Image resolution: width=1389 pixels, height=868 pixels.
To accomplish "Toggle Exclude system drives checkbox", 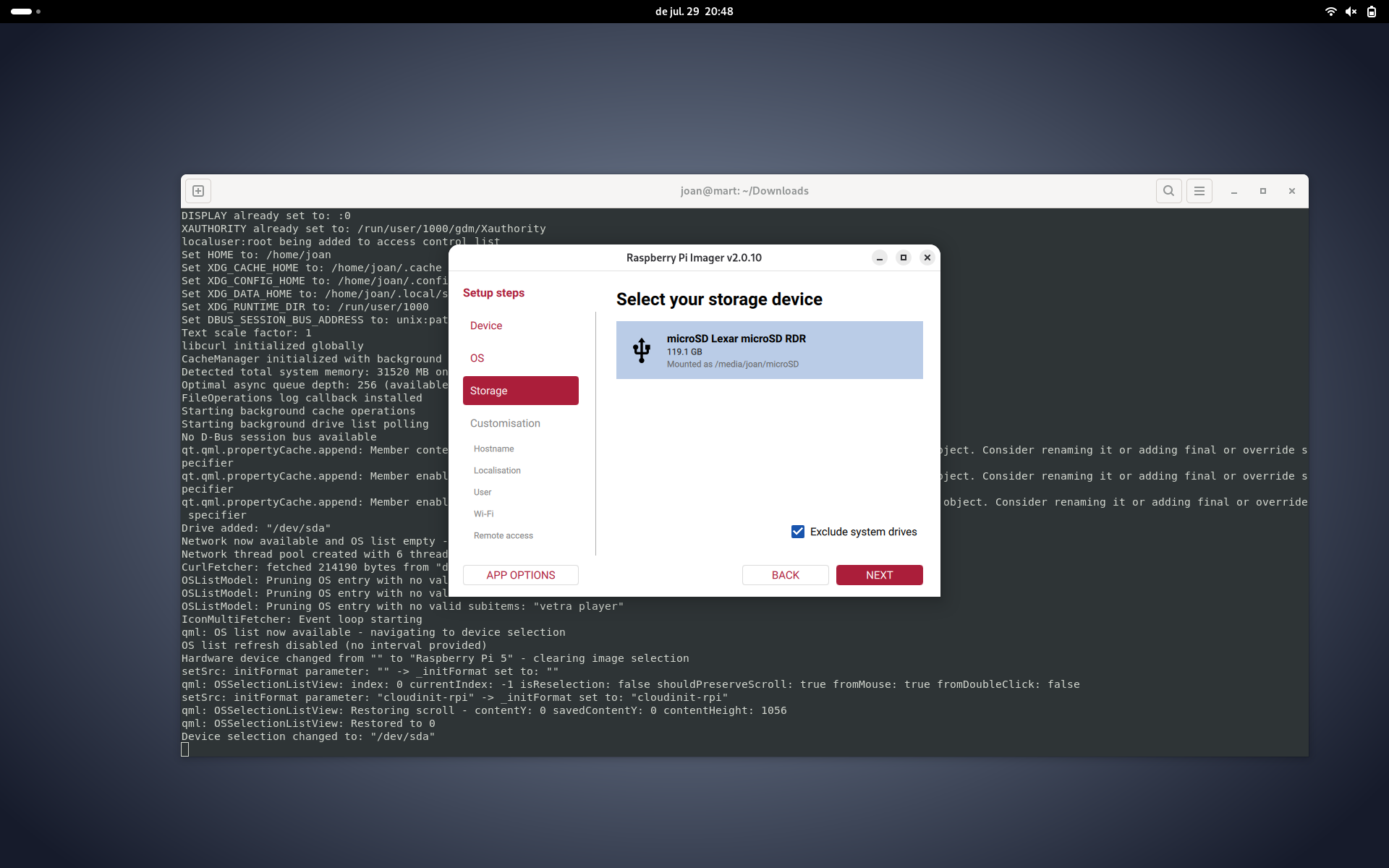I will [798, 532].
